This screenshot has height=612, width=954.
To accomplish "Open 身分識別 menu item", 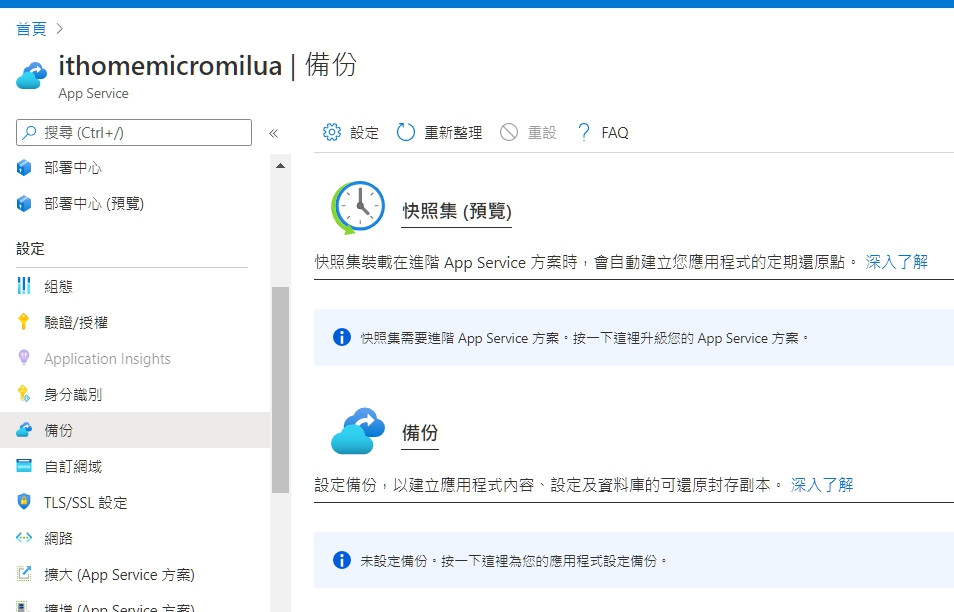I will [x=73, y=394].
